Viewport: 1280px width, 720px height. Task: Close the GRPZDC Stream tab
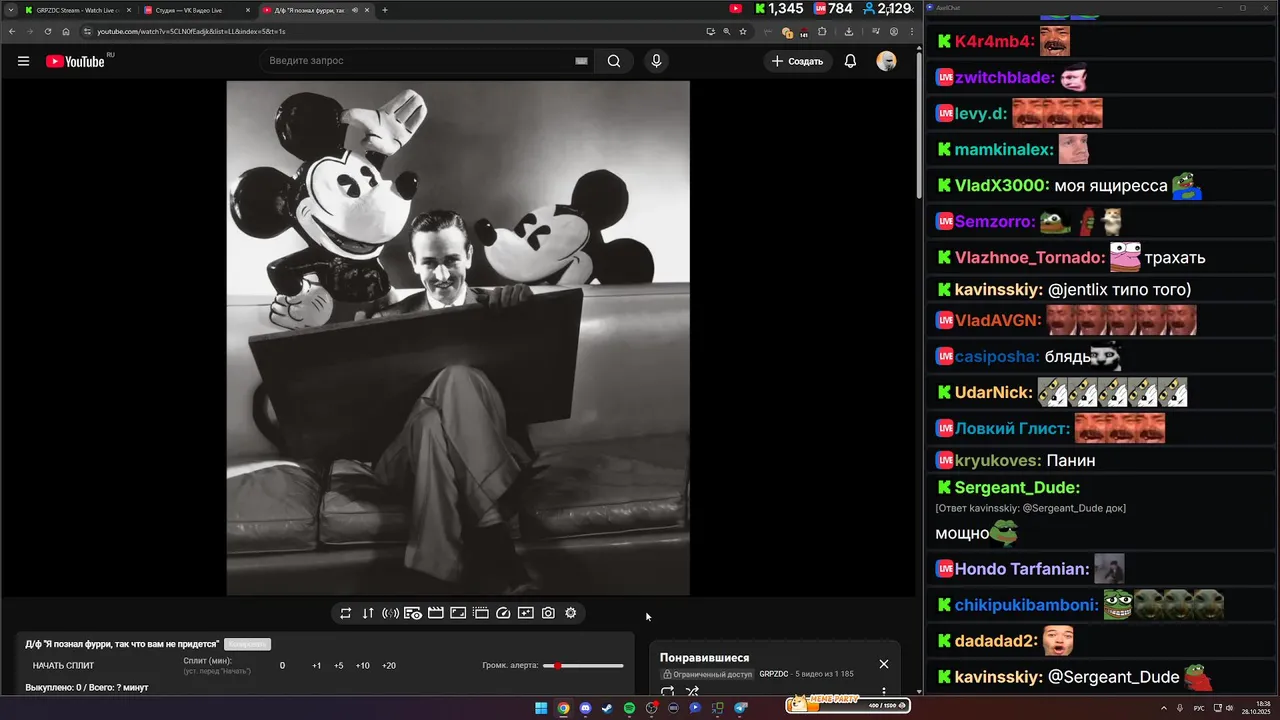point(128,10)
